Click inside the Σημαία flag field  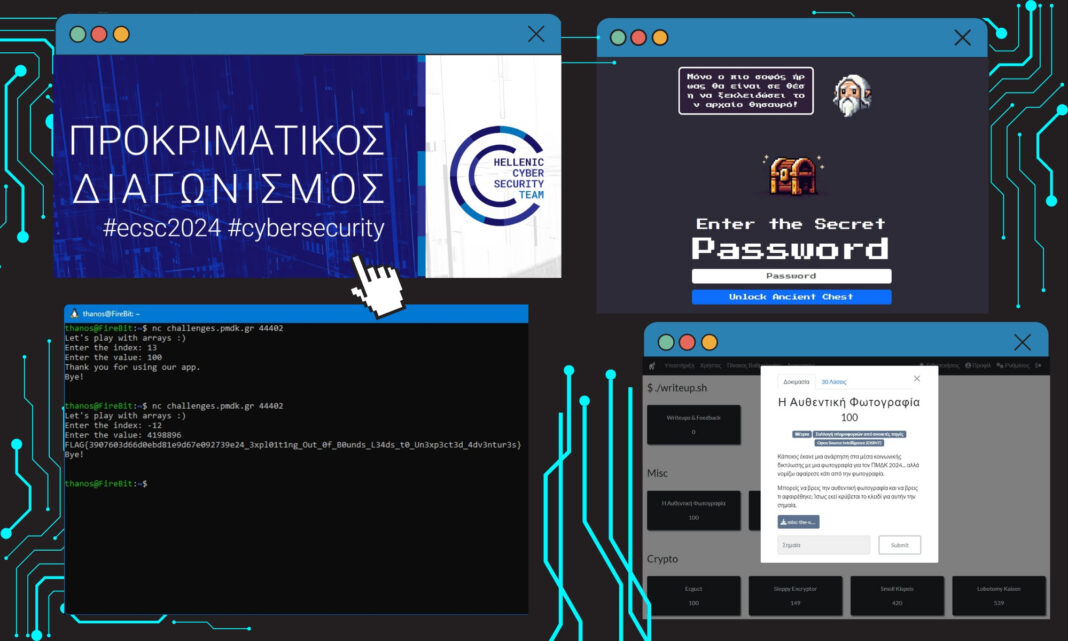pos(822,544)
